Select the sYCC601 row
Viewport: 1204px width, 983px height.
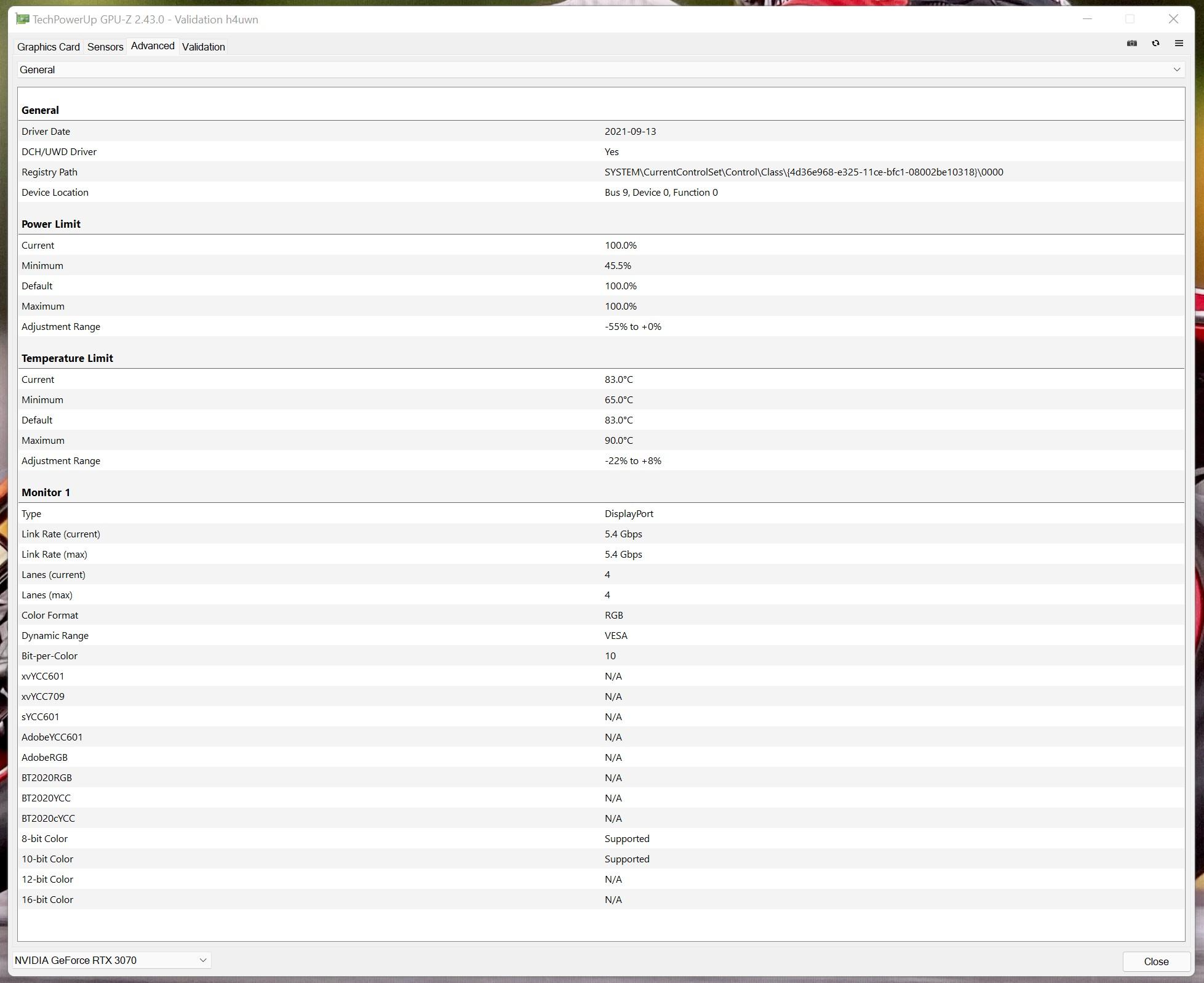pos(601,716)
